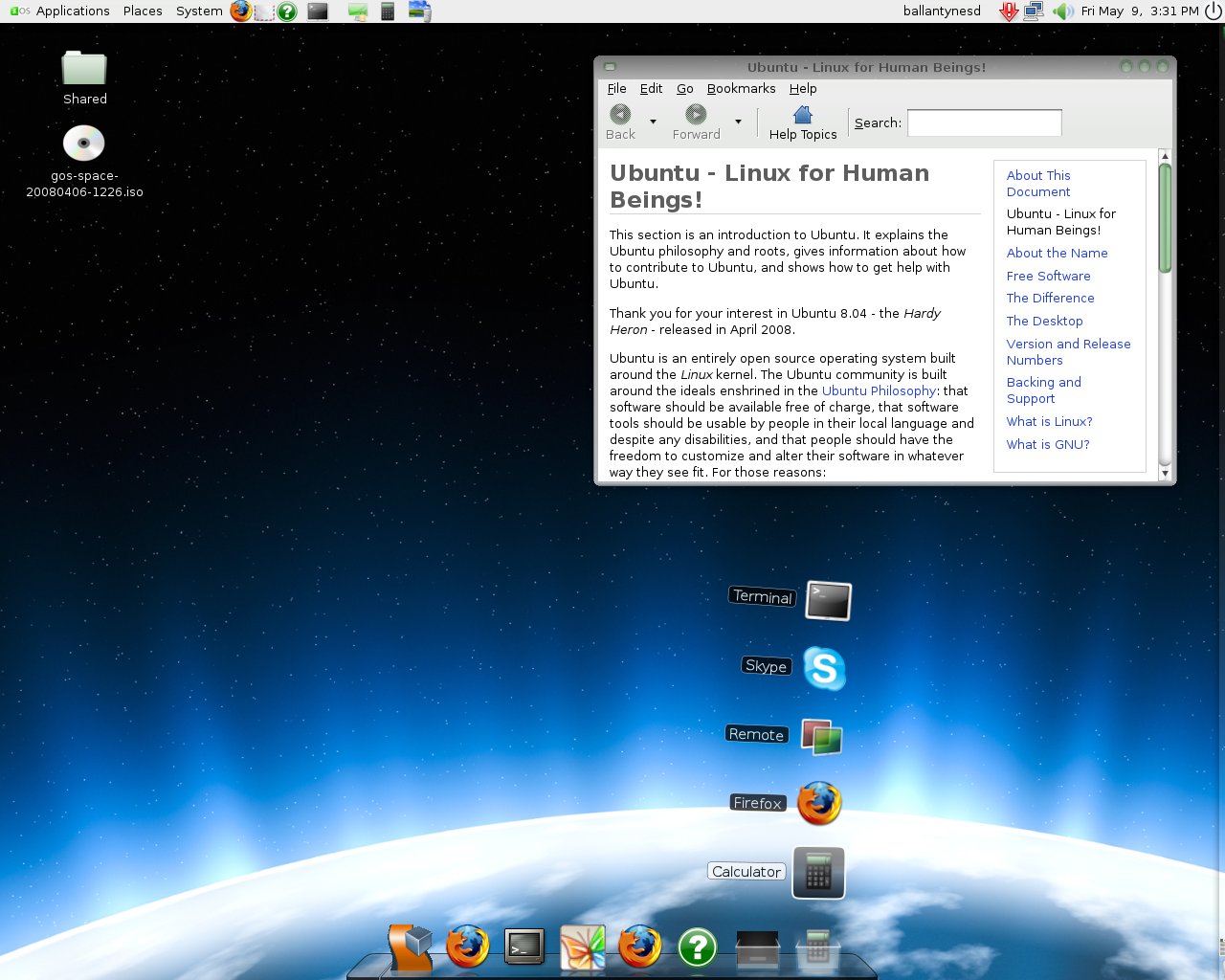Expand the Forward button history dropdown
The height and width of the screenshot is (980, 1225).
tap(738, 122)
